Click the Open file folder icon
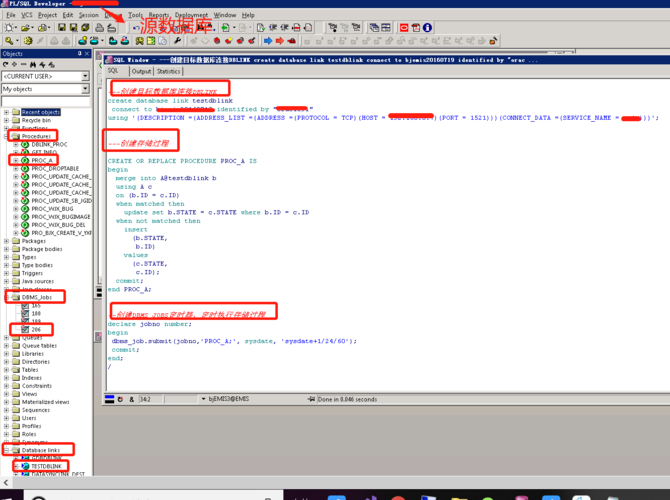Viewport: 670px width, 500px height. click(25, 28)
